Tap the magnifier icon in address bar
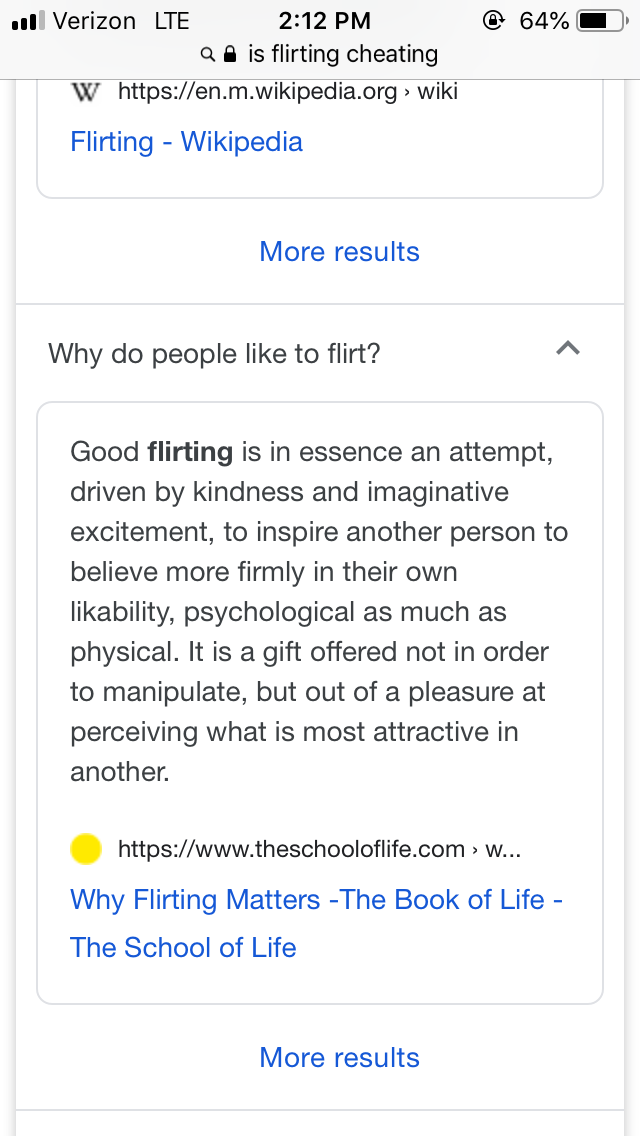 pos(208,54)
